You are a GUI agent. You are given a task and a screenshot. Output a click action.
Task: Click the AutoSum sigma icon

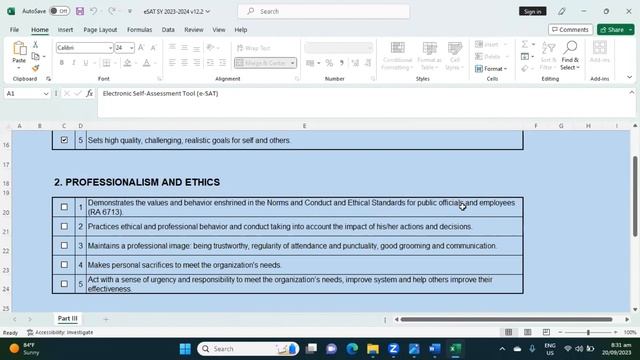[525, 44]
